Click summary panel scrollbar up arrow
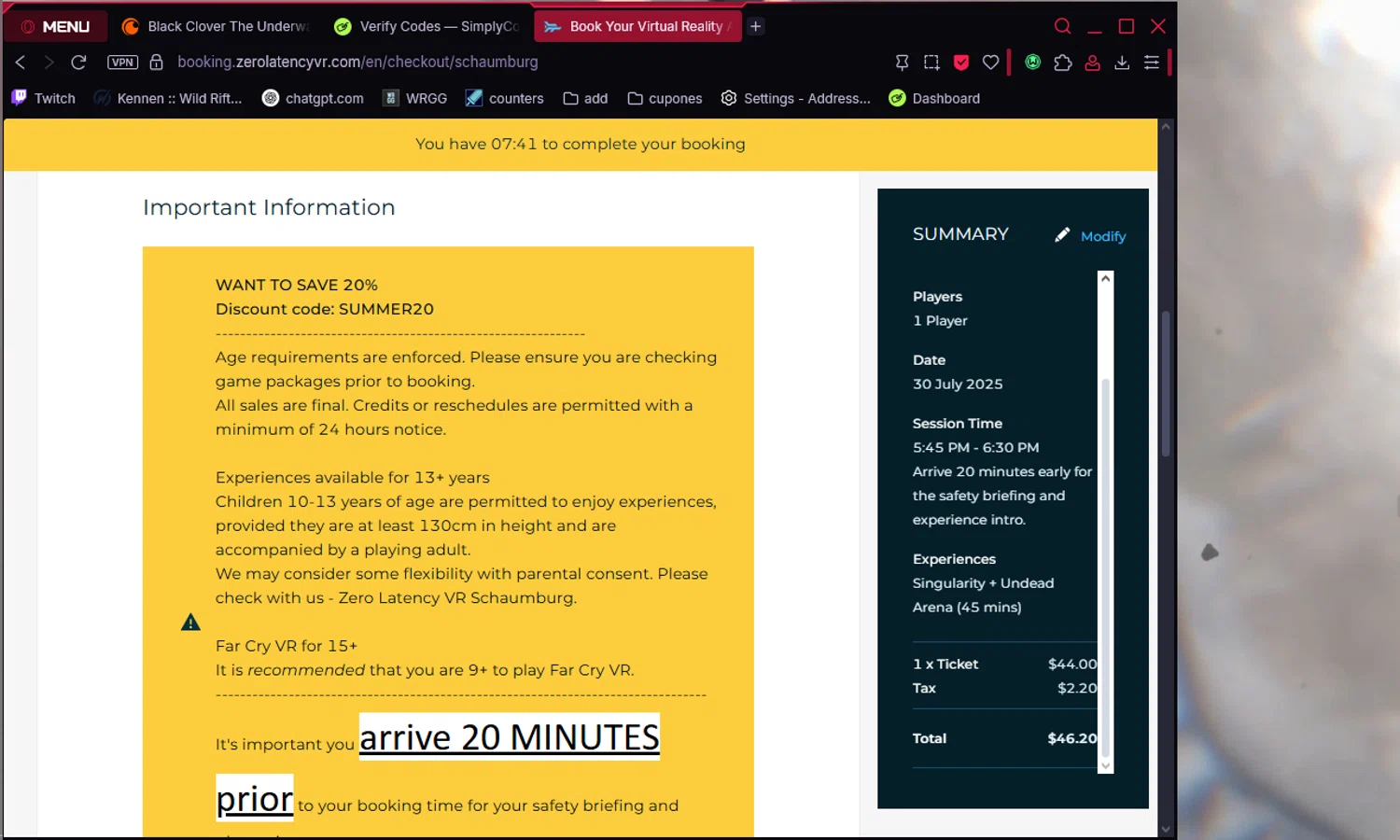The width and height of the screenshot is (1400, 840). pyautogui.click(x=1106, y=278)
